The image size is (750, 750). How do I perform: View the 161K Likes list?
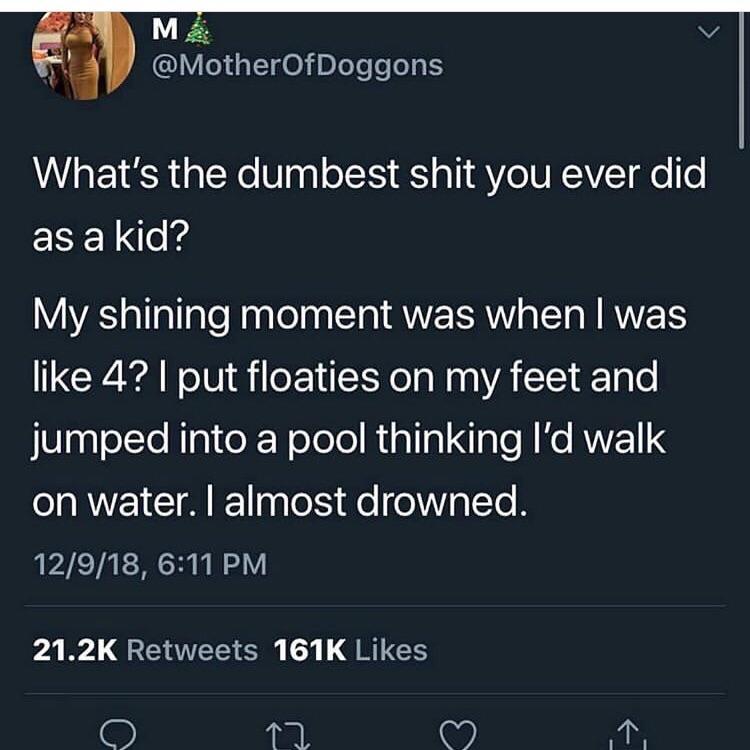[350, 650]
